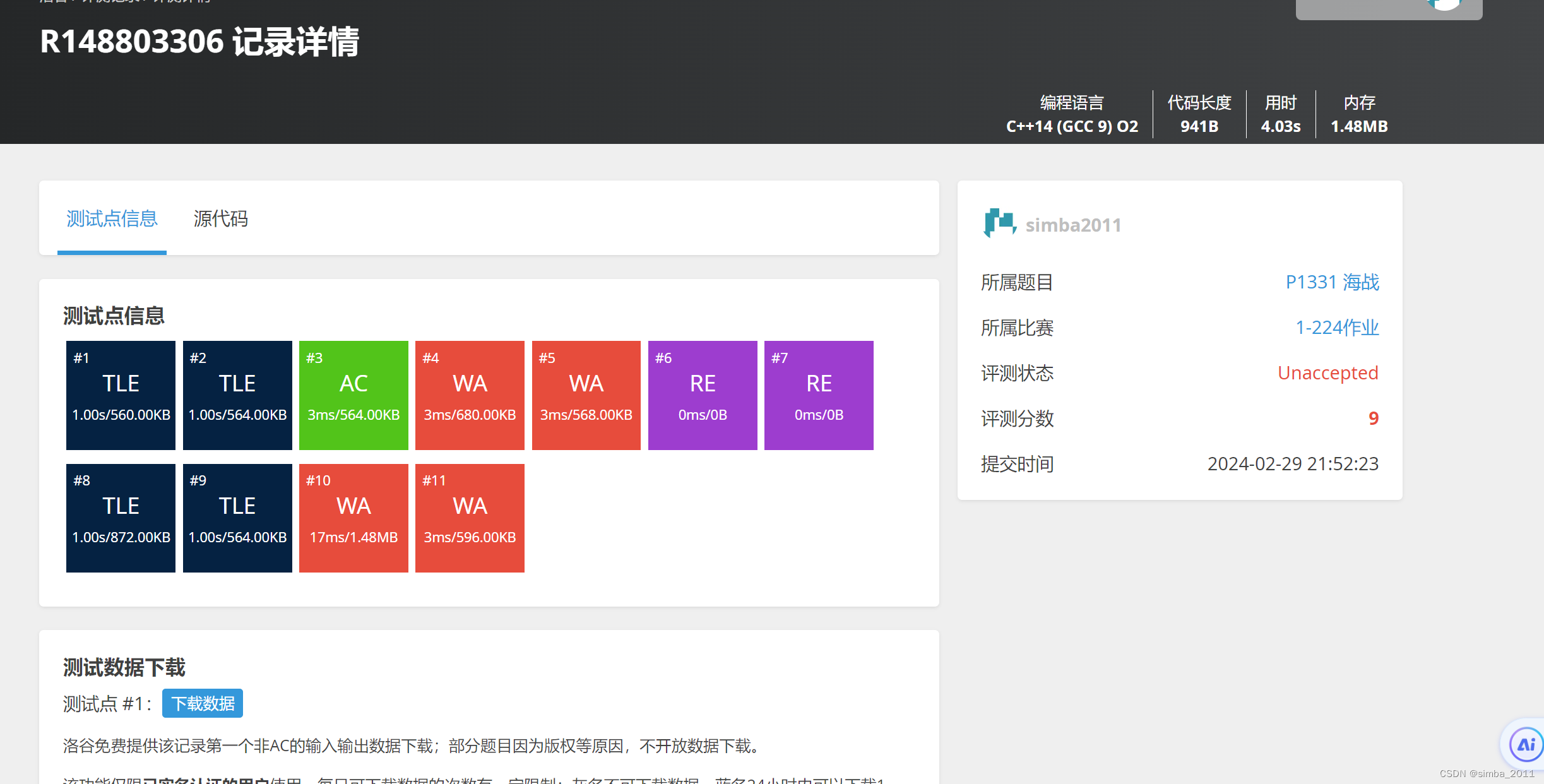The width and height of the screenshot is (1544, 784).
Task: Switch to the 源代码 tab
Action: (220, 219)
